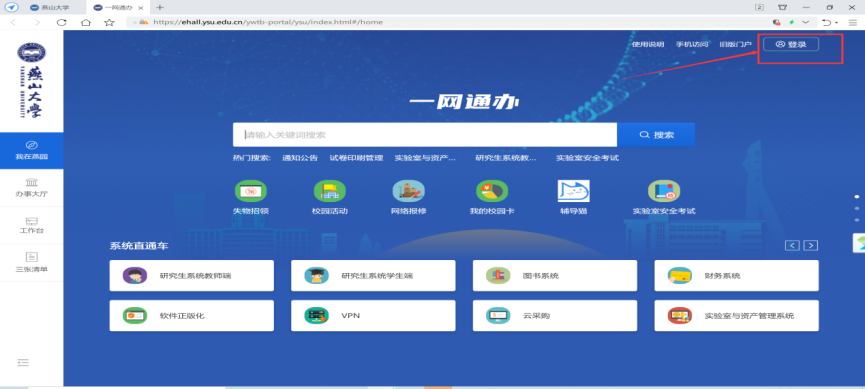Open the VPN system shortcut card
The width and height of the screenshot is (865, 389).
373,316
